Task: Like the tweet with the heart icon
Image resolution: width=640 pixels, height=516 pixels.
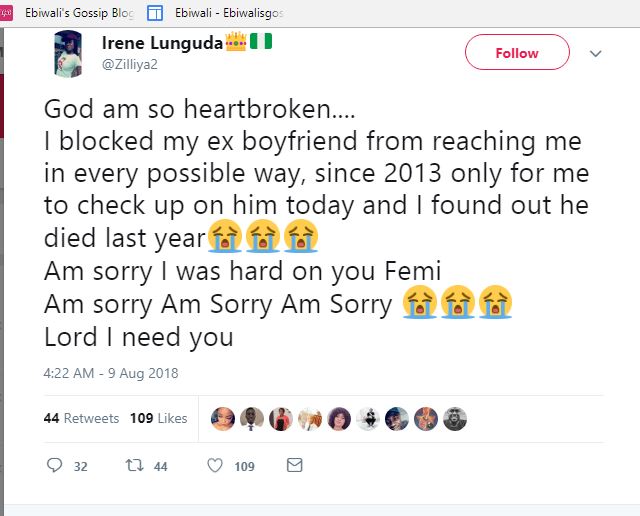Action: tap(214, 466)
